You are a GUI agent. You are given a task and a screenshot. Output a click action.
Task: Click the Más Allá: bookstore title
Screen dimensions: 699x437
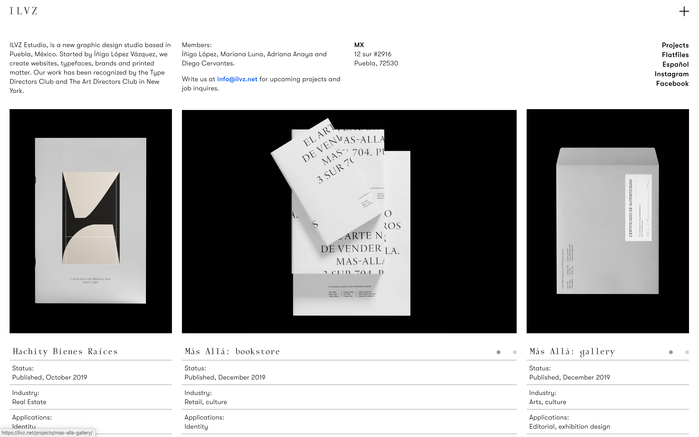232,351
